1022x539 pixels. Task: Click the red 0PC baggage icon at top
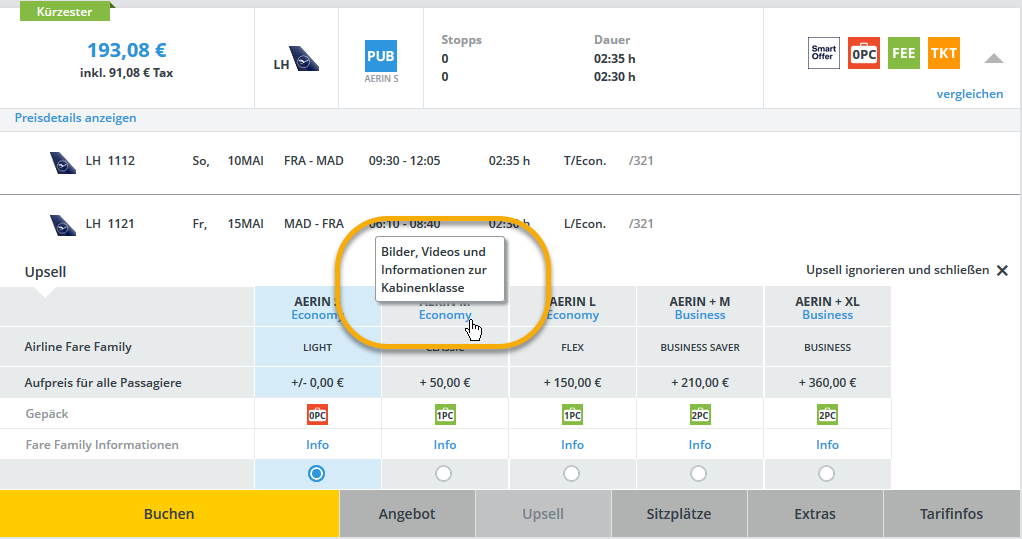(863, 53)
